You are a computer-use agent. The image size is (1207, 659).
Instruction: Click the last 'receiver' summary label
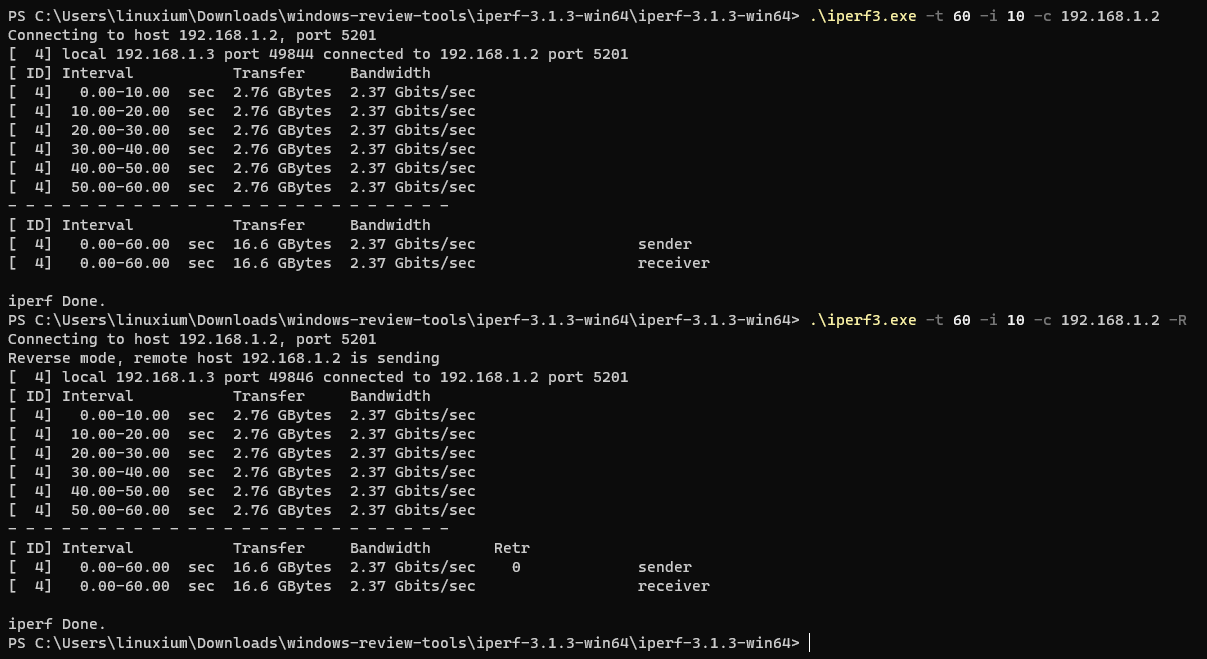674,586
